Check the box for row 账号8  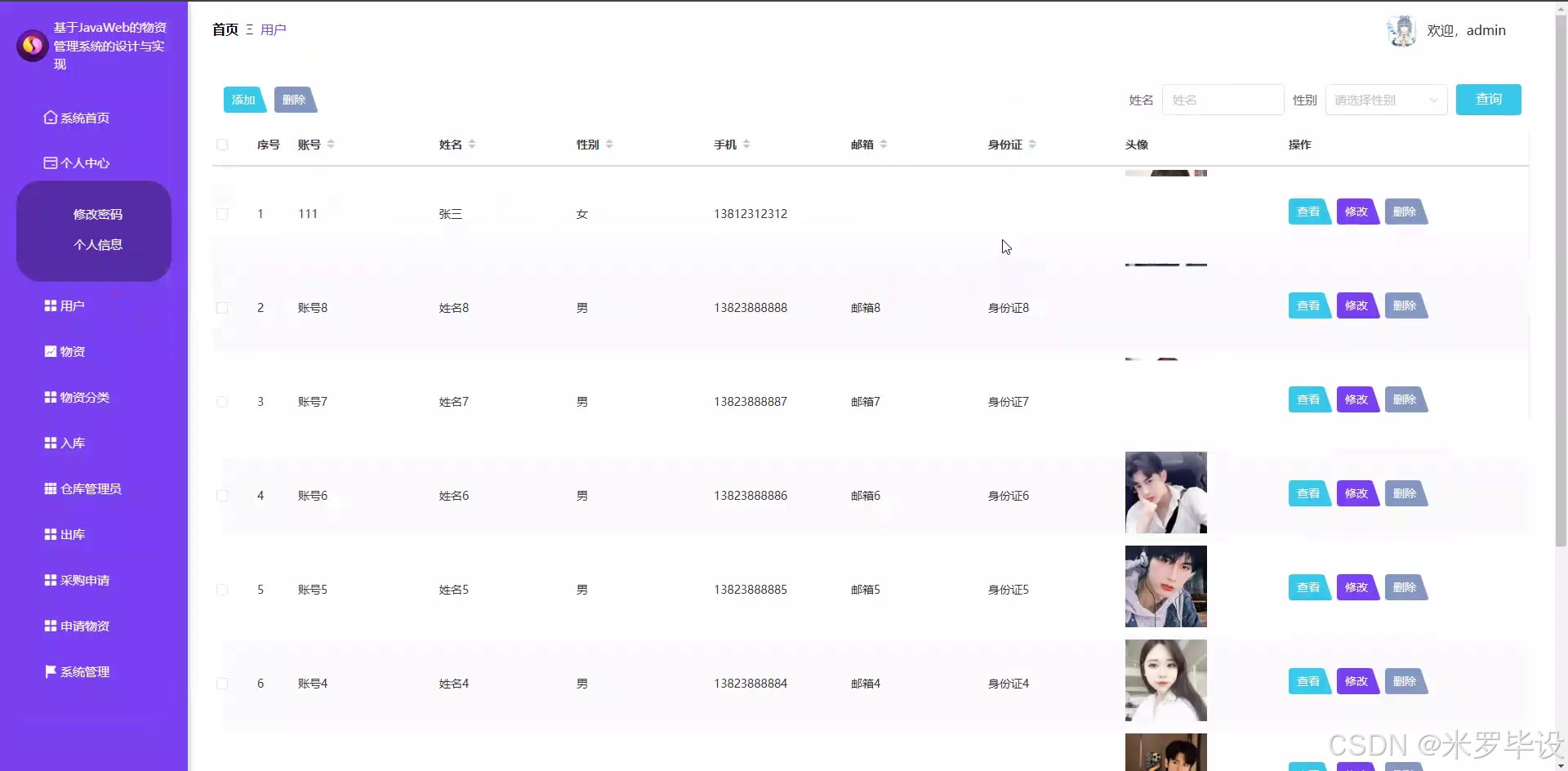tap(222, 308)
